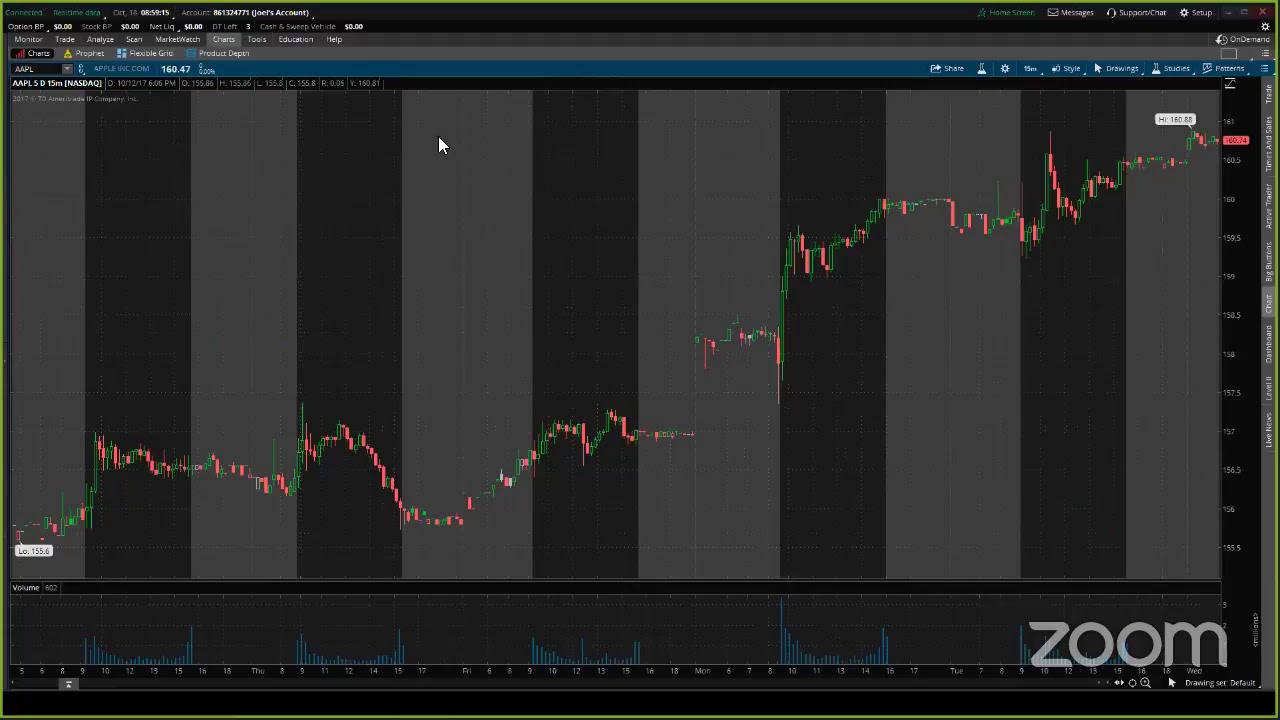Open the 15m timeframe dropdown
The image size is (1280, 720).
pos(1030,68)
